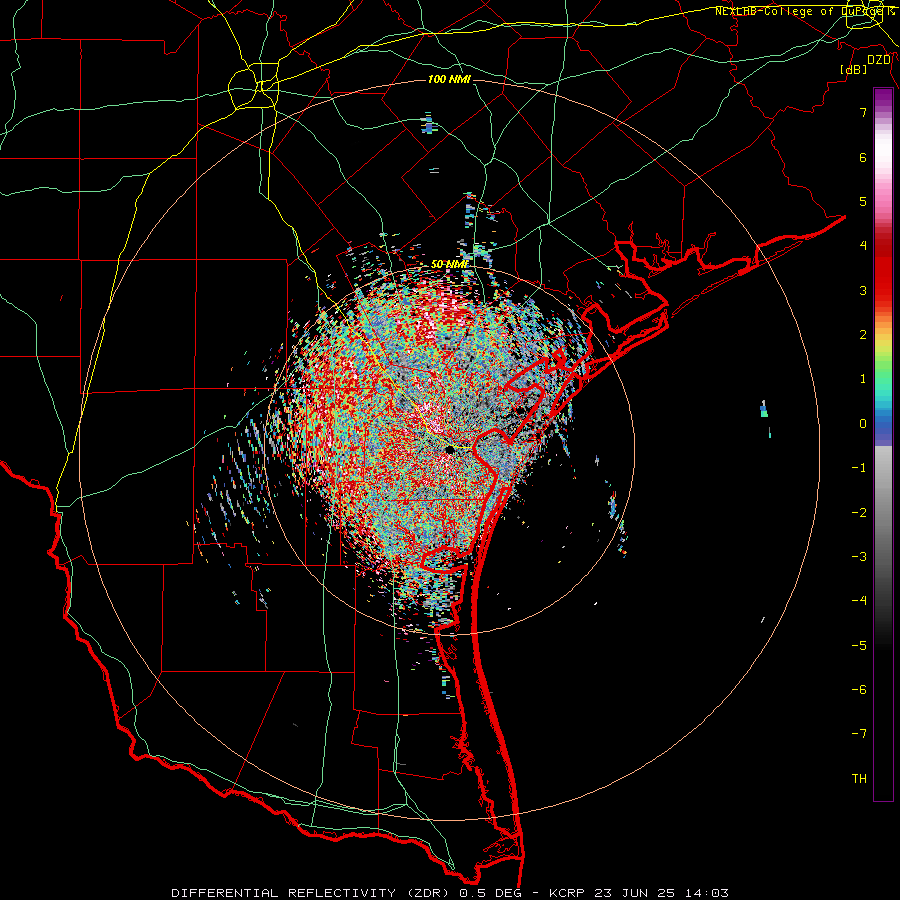The height and width of the screenshot is (900, 900).
Task: Click the "1" value on the color scale
Action: point(863,379)
